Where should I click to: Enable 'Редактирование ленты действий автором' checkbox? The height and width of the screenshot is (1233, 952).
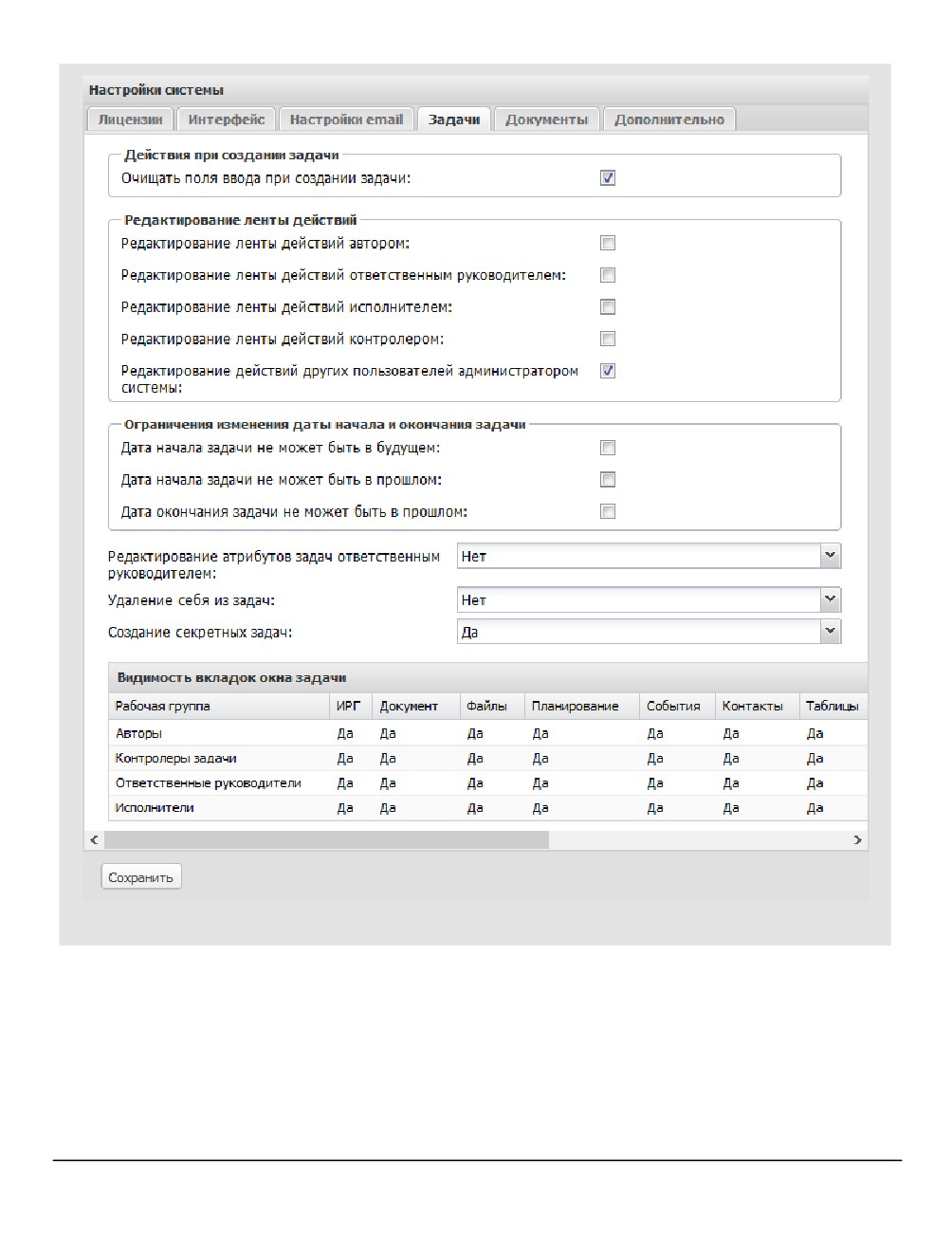click(x=608, y=243)
